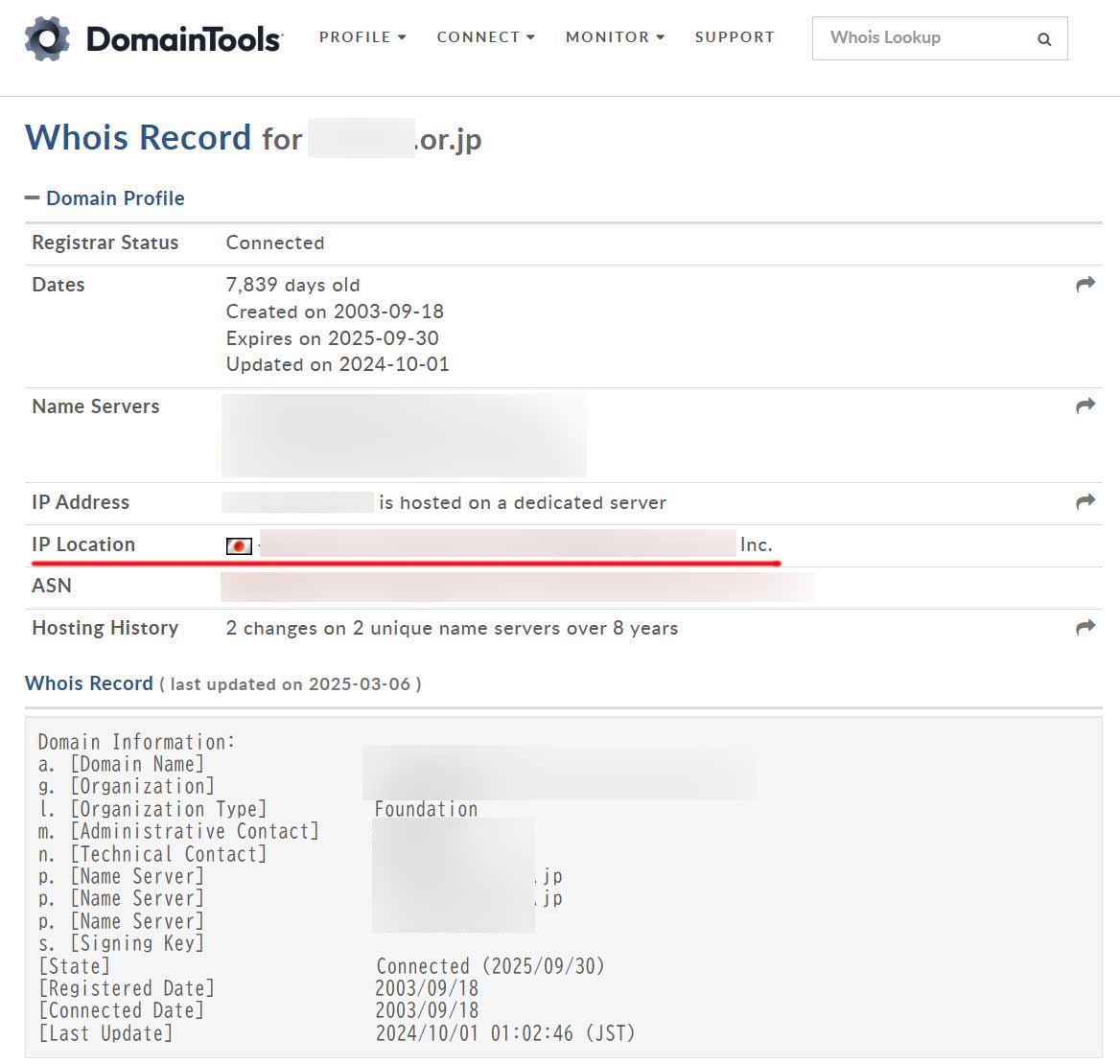Image resolution: width=1120 pixels, height=1064 pixels.
Task: Click the 'Hosting History' row label
Action: click(105, 628)
